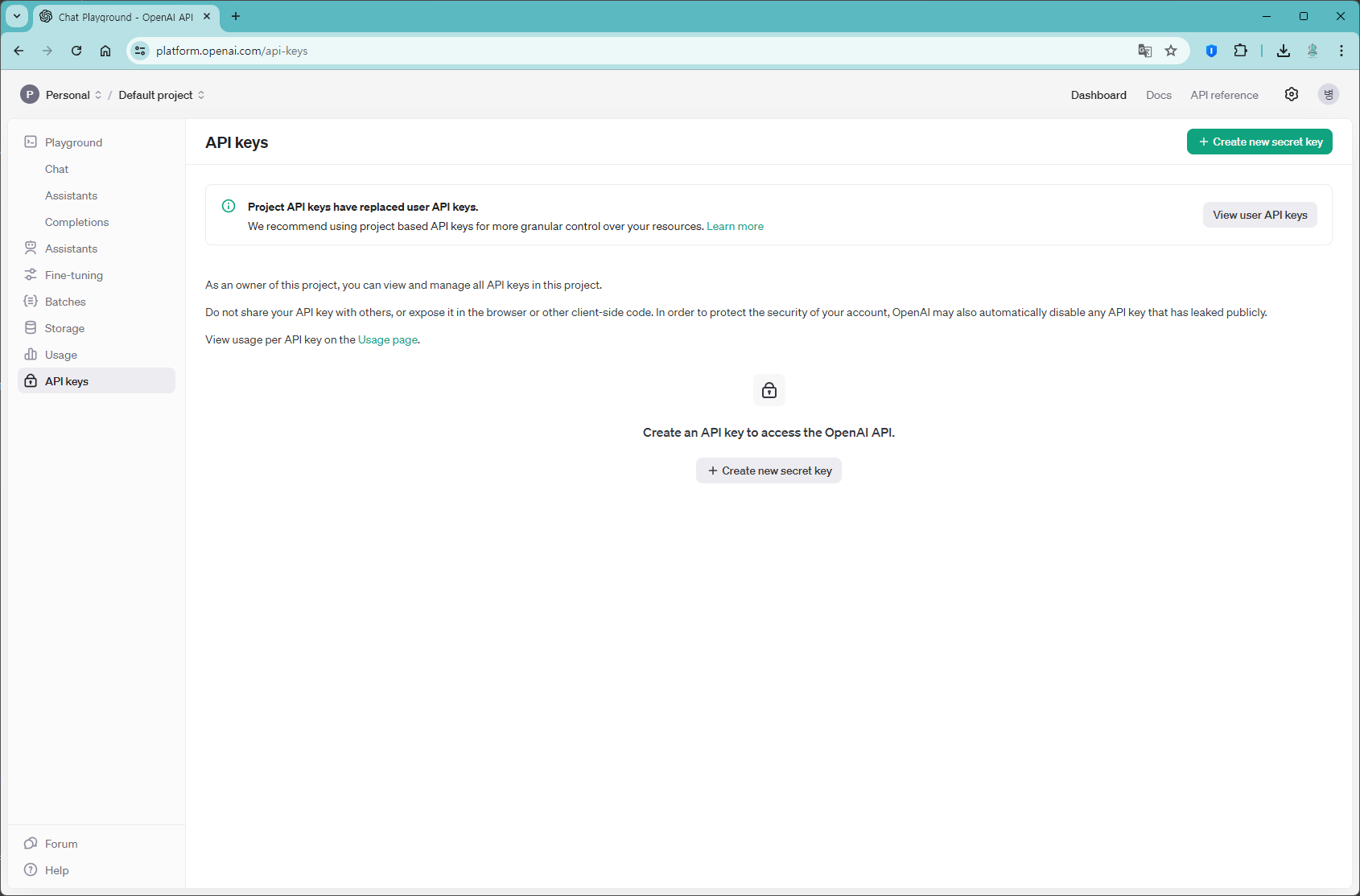The height and width of the screenshot is (896, 1360).
Task: Open the Bitwarden shield extension
Action: (1211, 51)
